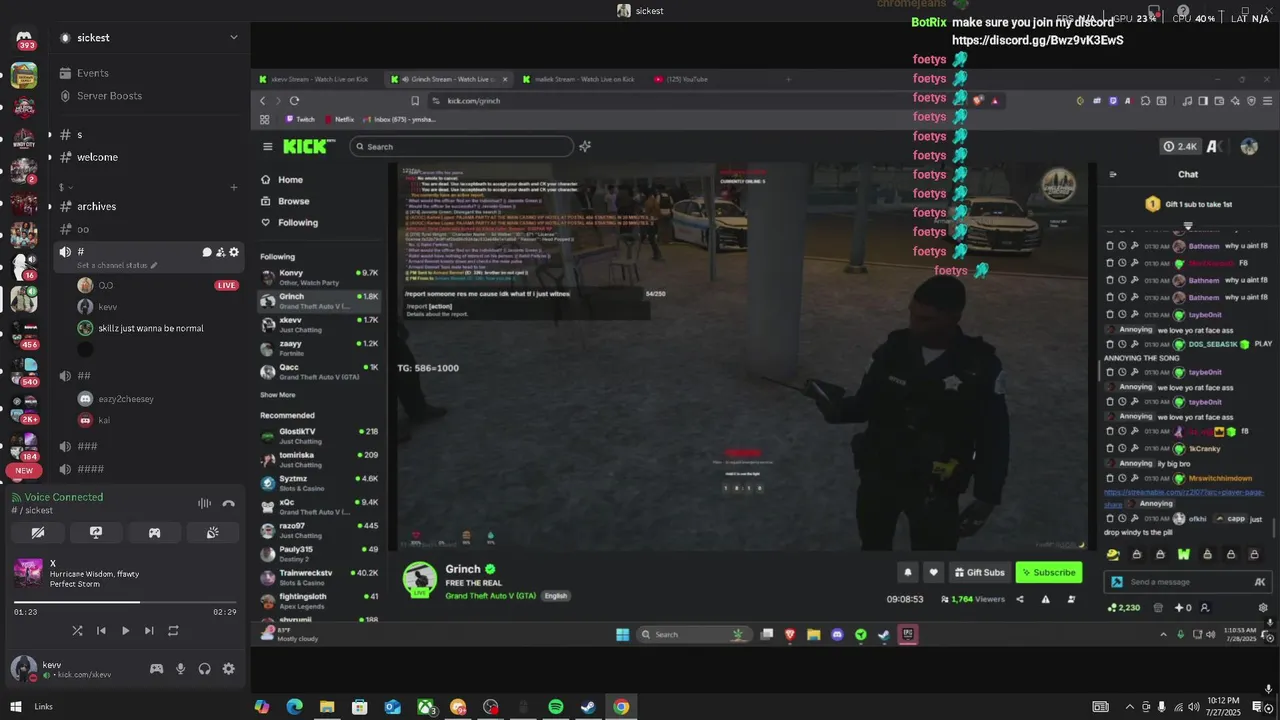Image resolution: width=1280 pixels, height=720 pixels.
Task: Open Steam from the Windows taskbar
Action: pyautogui.click(x=589, y=707)
